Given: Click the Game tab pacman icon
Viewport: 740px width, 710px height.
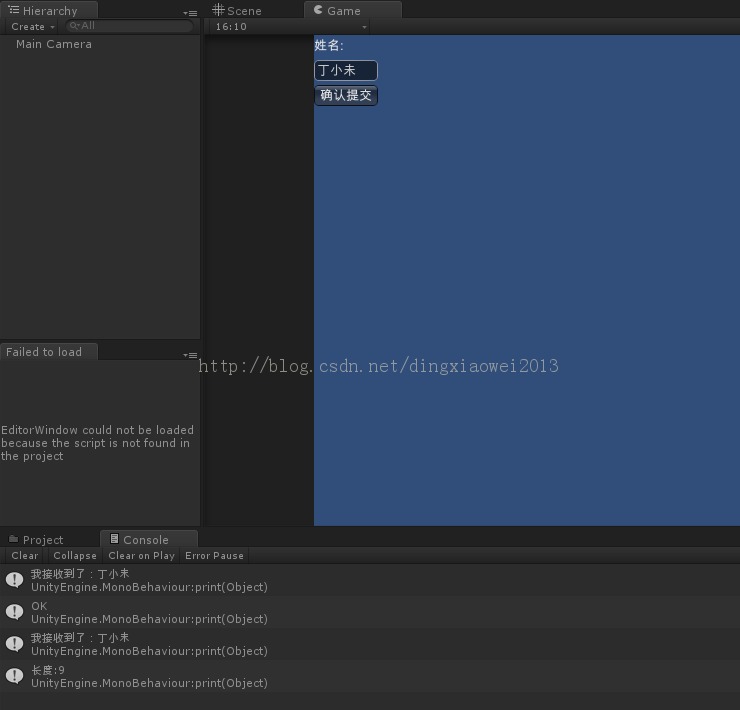Looking at the screenshot, I should coord(318,10).
